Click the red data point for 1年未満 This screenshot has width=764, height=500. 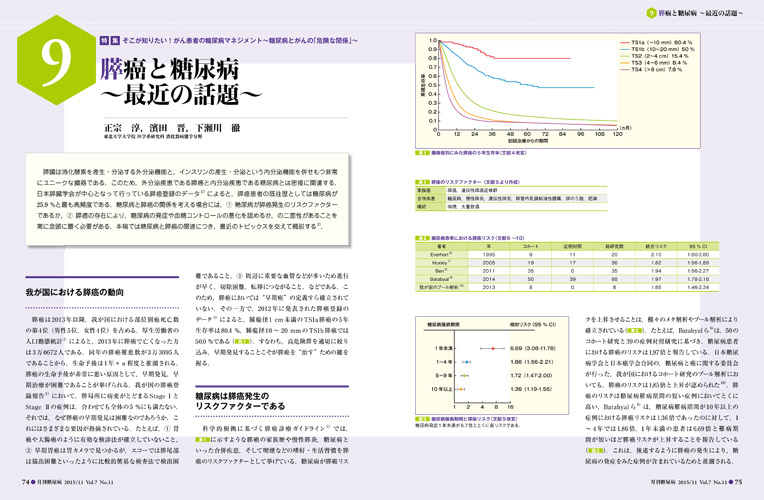[x=493, y=348]
